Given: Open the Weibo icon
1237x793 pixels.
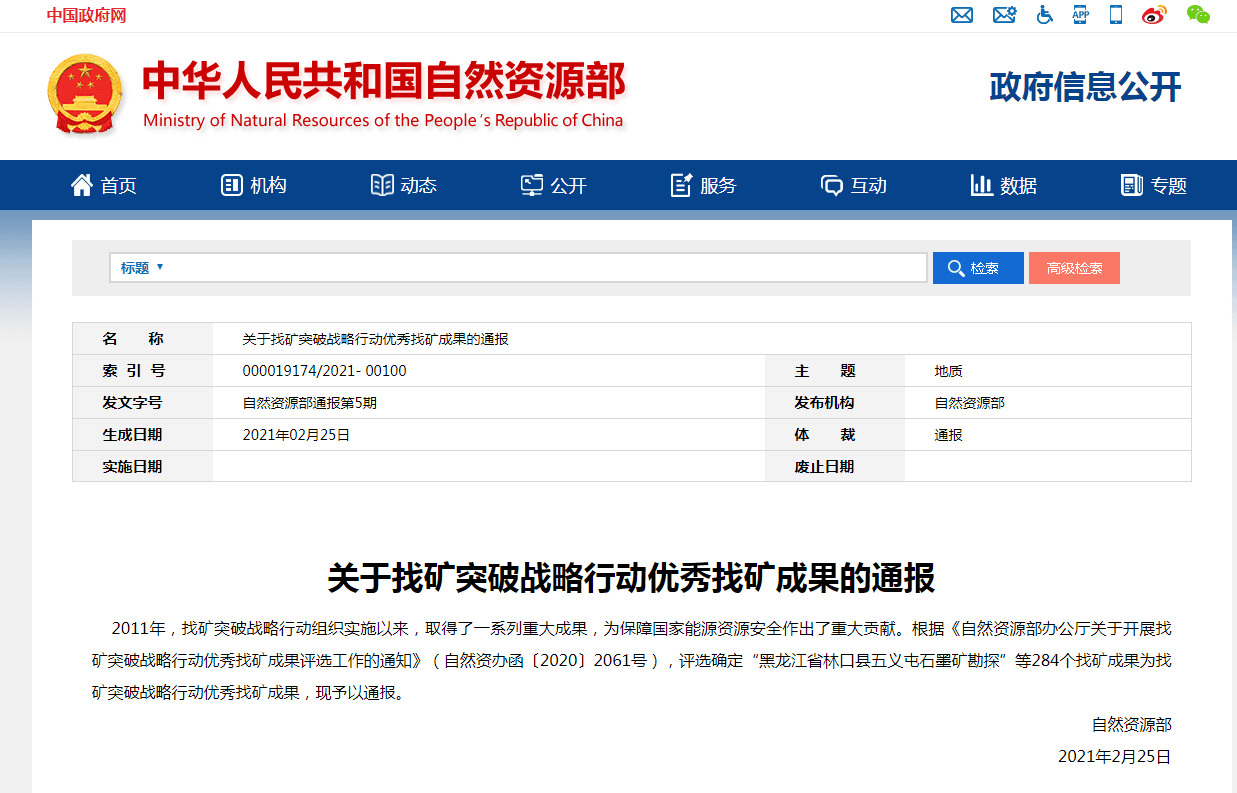Looking at the screenshot, I should pos(1154,15).
